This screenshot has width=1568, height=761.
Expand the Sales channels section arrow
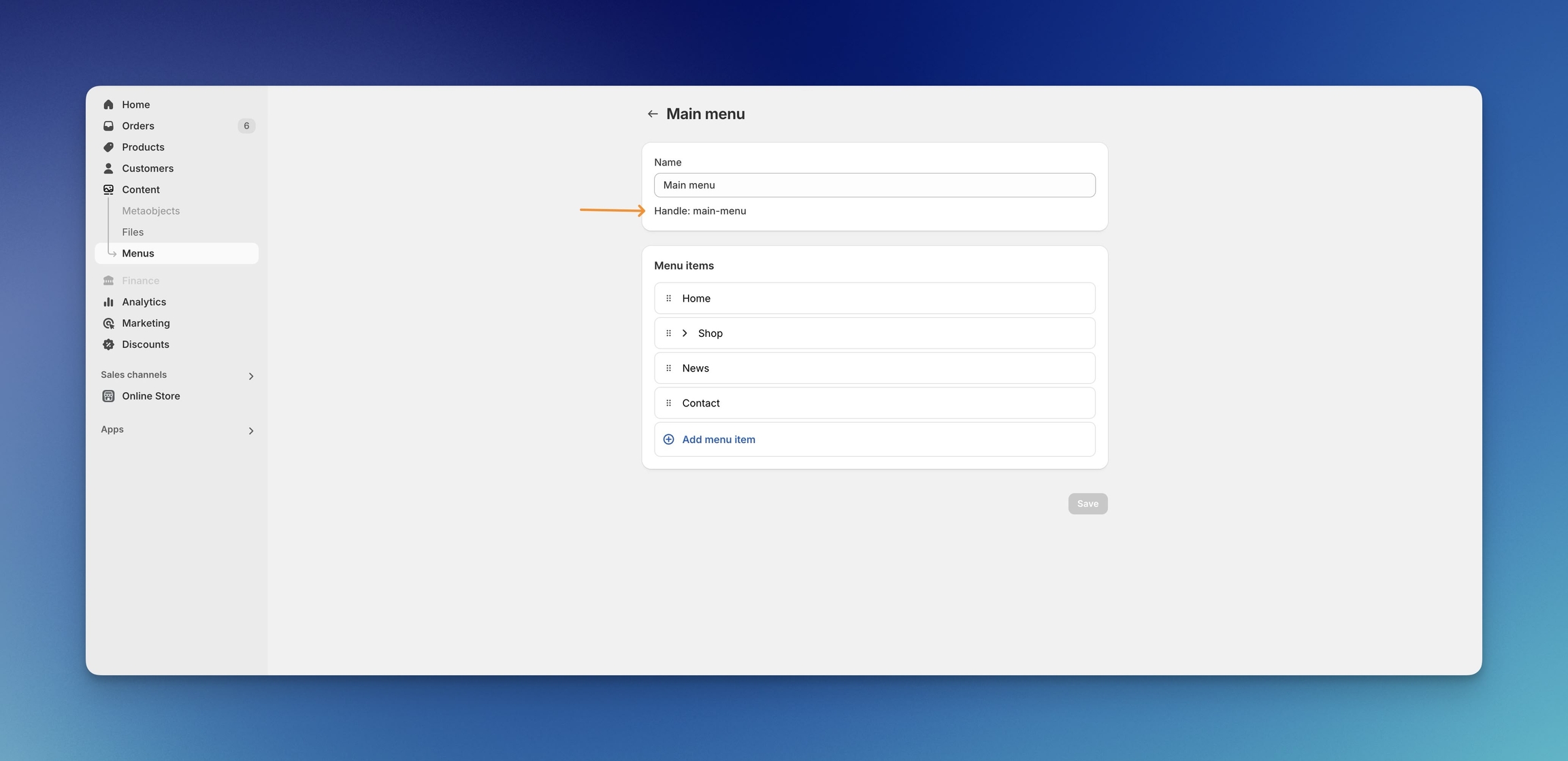[x=251, y=376]
